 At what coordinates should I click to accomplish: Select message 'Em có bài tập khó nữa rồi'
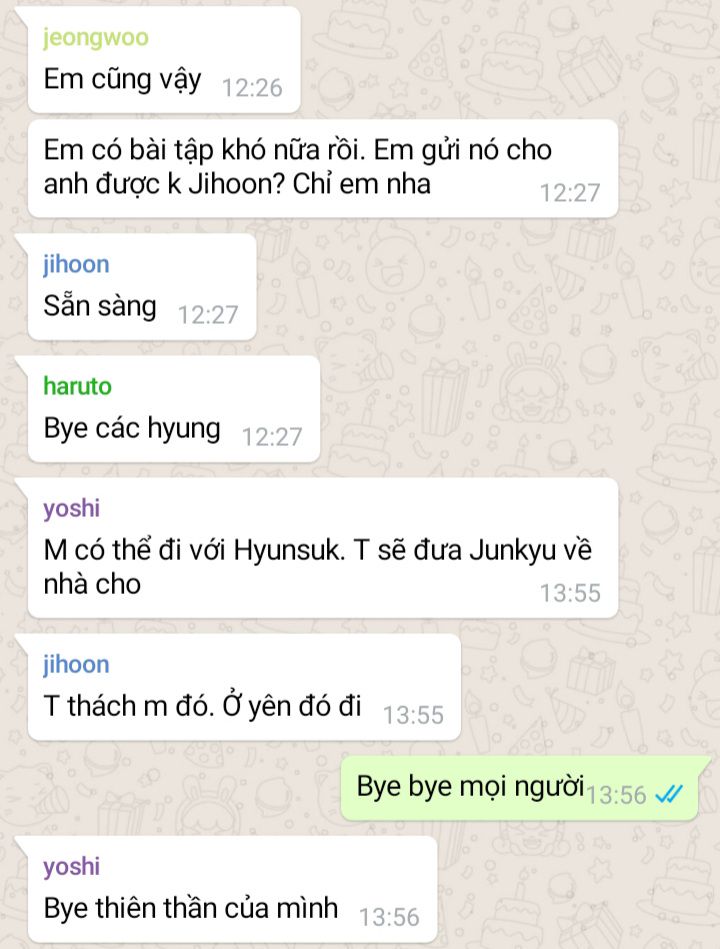[322, 168]
